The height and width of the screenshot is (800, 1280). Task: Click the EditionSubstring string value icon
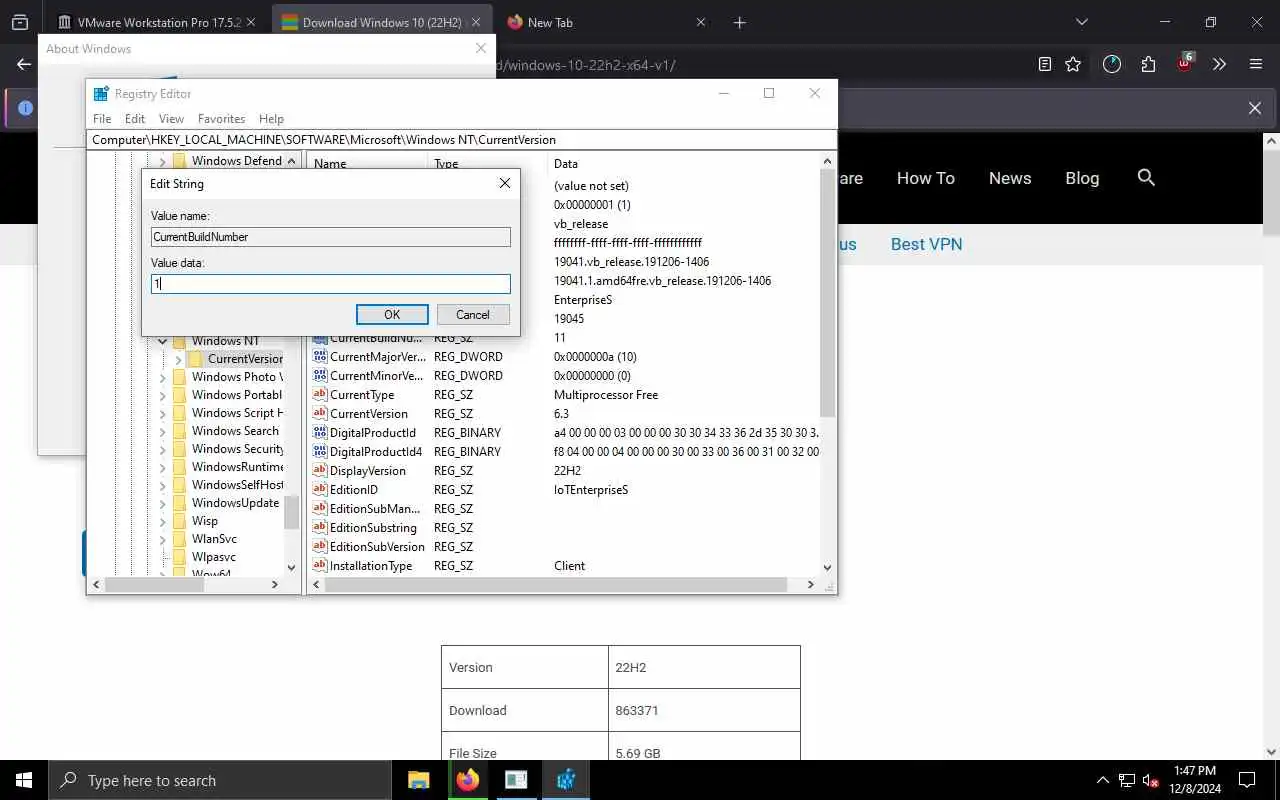pyautogui.click(x=320, y=527)
